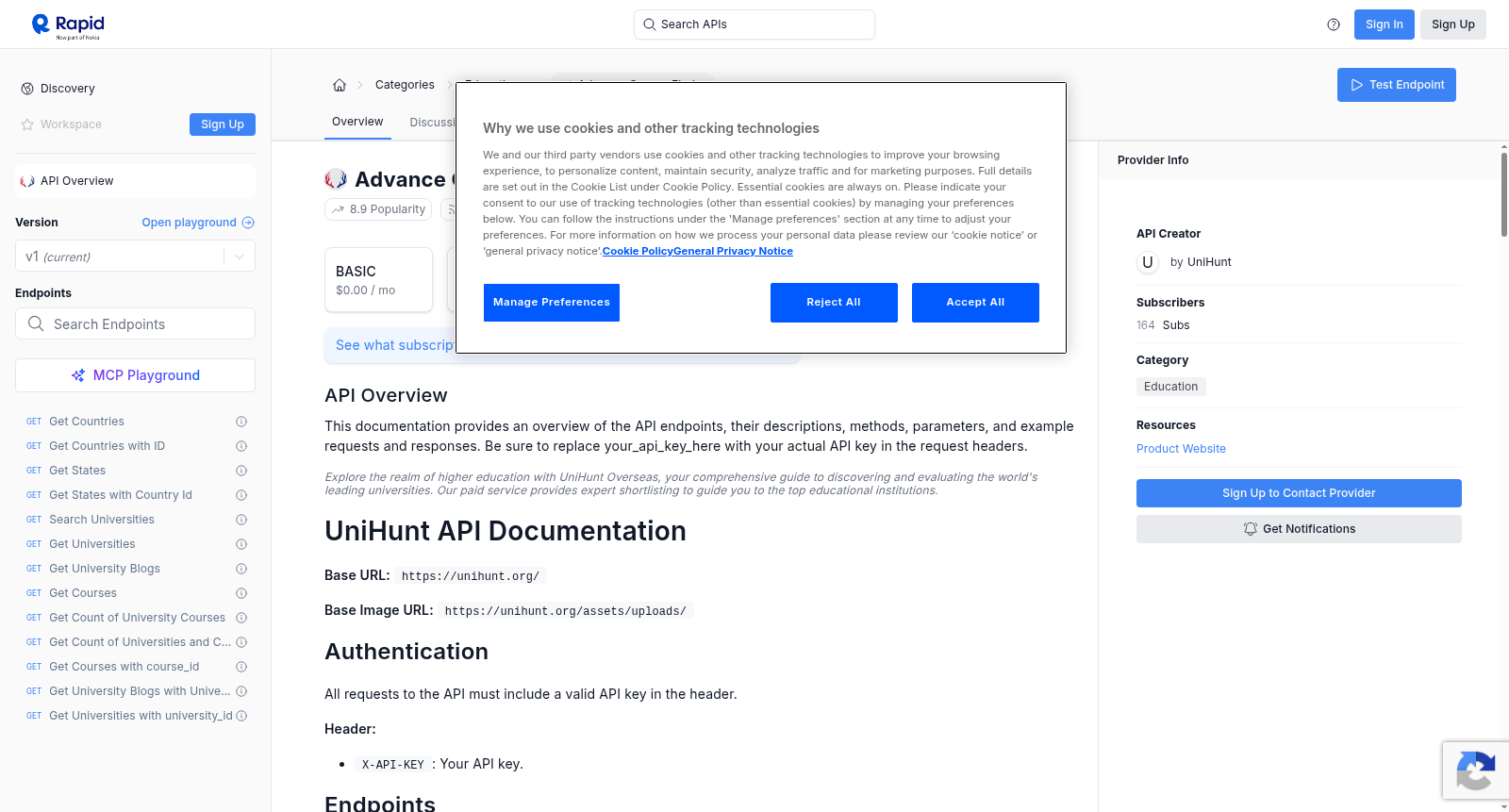
Task: Select API Overview in the sidebar
Action: (x=135, y=181)
